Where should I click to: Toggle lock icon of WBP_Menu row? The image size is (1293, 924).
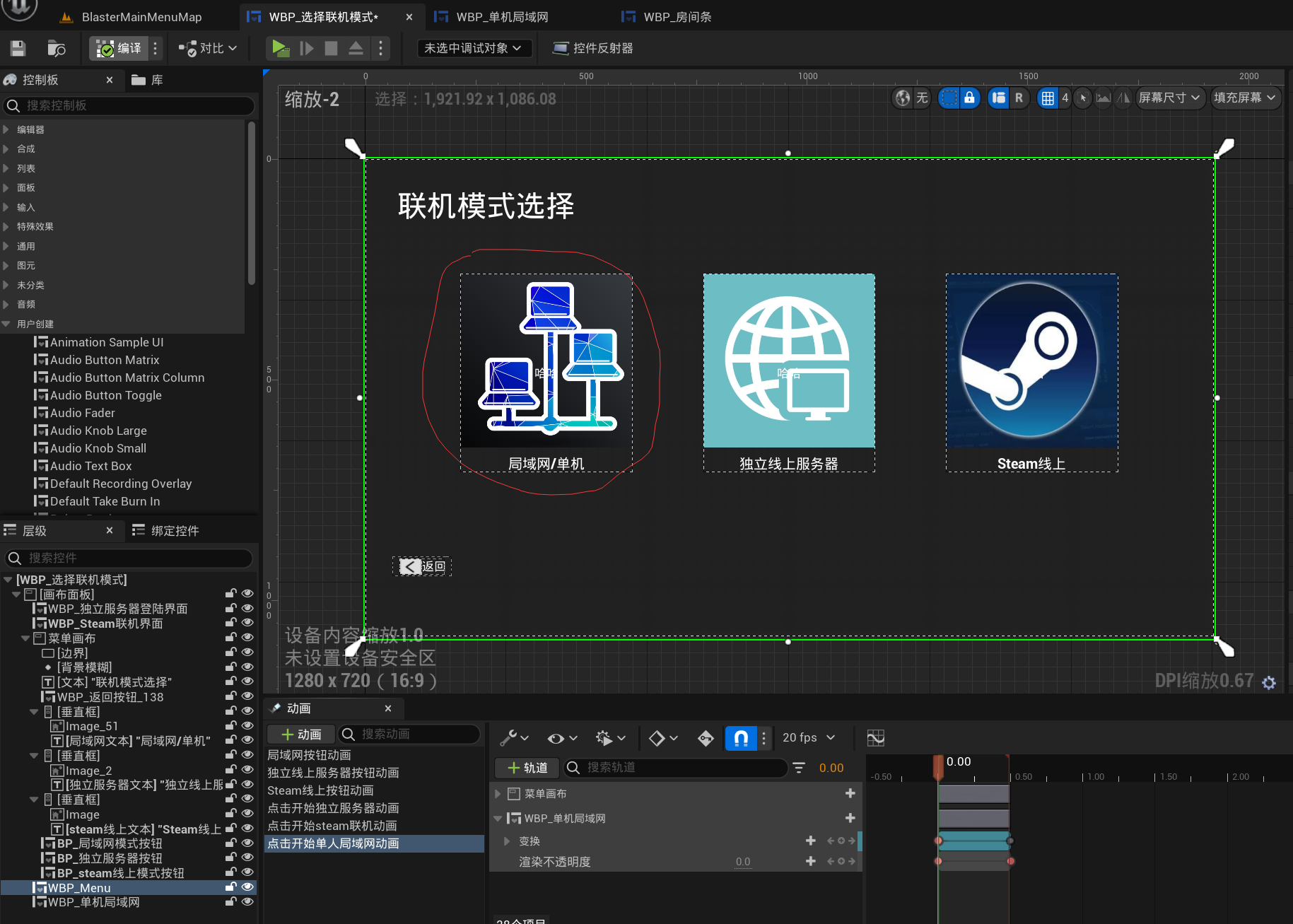coord(230,887)
